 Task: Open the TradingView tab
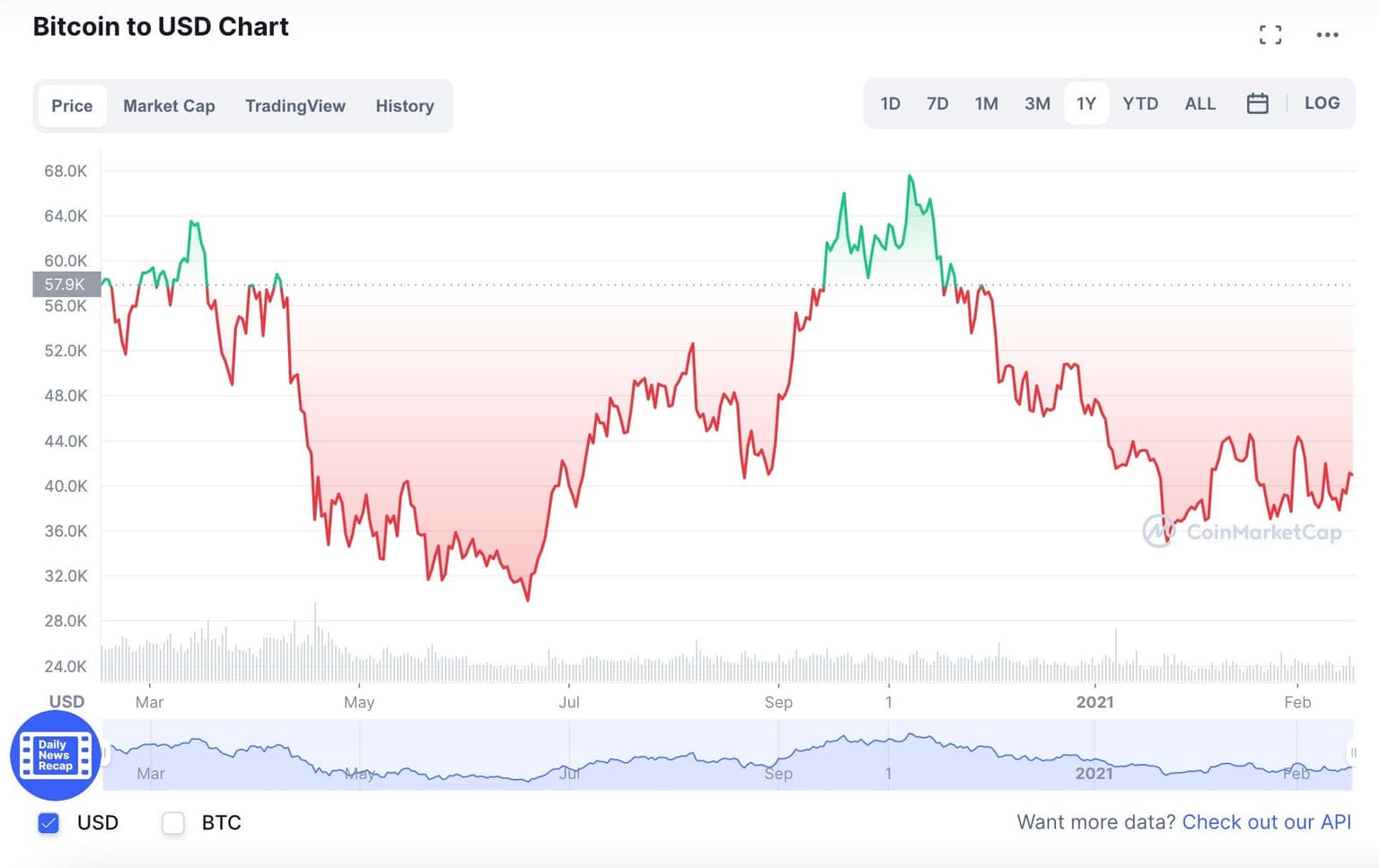coord(294,106)
